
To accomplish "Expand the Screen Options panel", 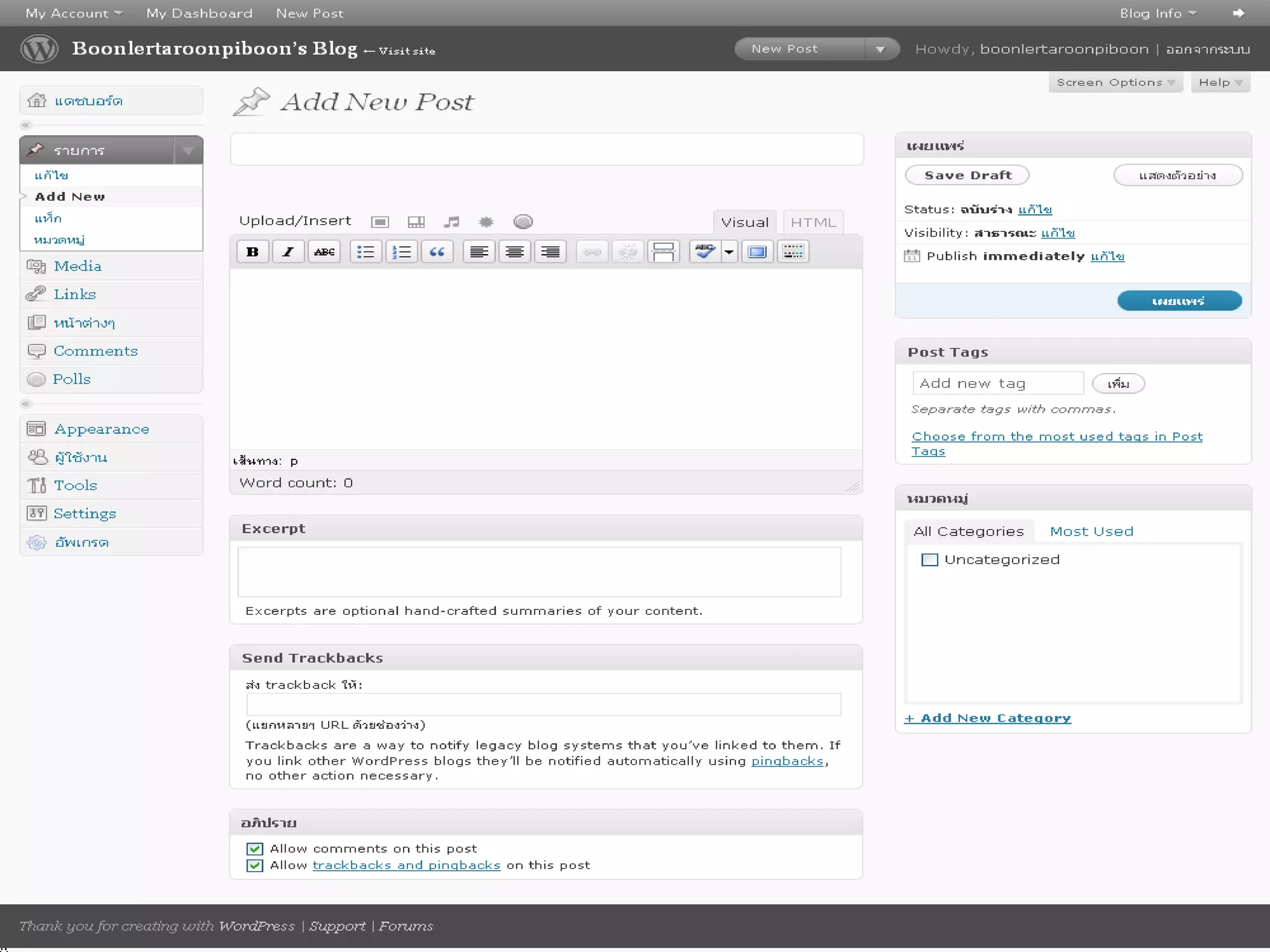I will [x=1114, y=82].
